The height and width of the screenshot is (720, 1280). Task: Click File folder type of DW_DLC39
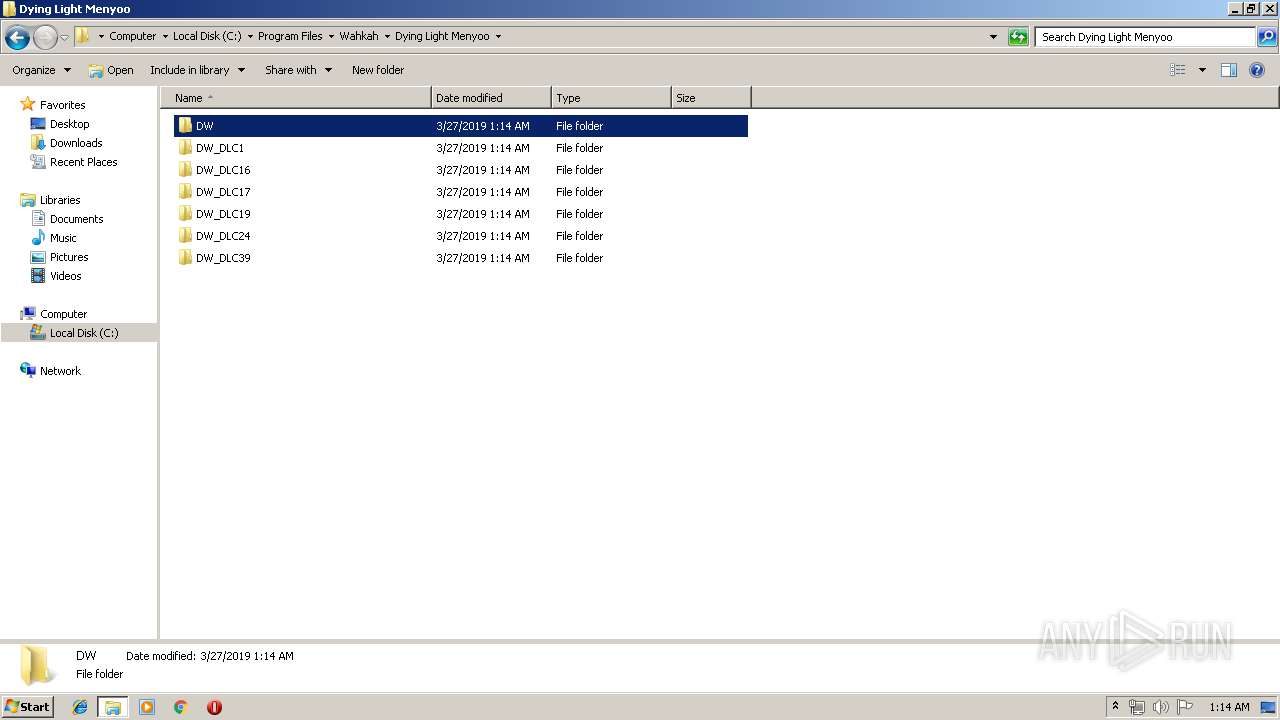(580, 258)
